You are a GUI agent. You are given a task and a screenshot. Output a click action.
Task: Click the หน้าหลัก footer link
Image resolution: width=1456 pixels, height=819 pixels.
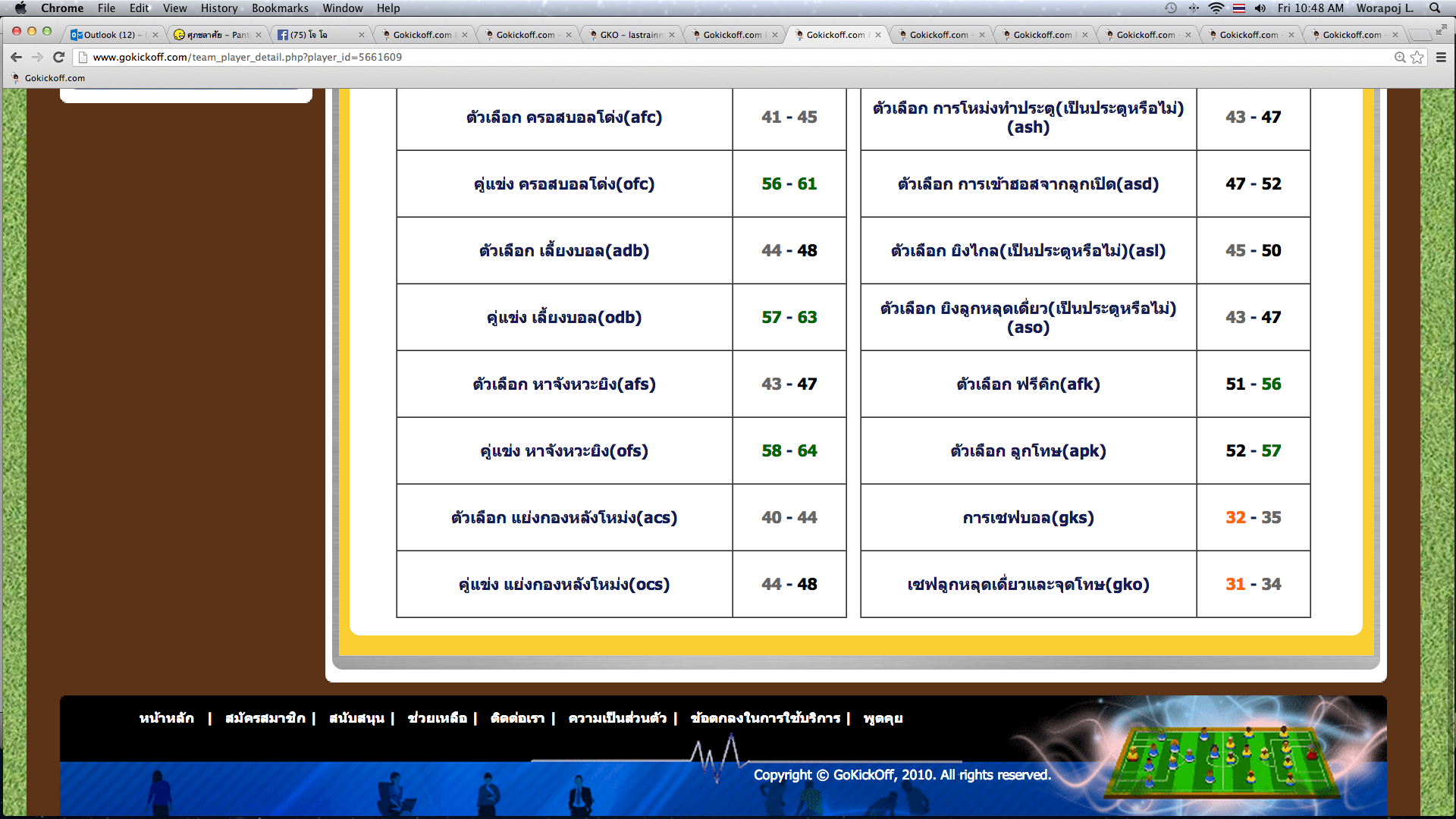pos(166,718)
